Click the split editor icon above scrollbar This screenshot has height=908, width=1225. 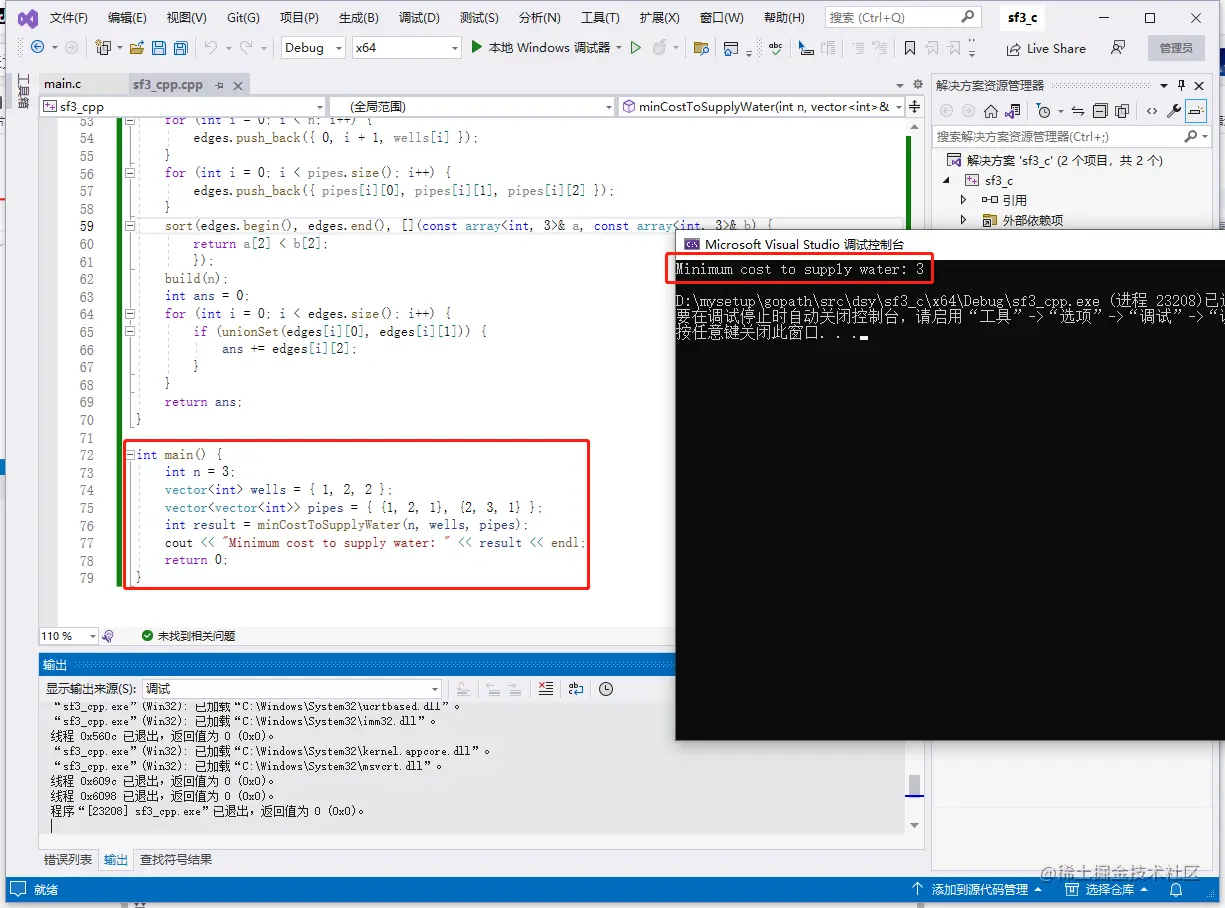[915, 106]
